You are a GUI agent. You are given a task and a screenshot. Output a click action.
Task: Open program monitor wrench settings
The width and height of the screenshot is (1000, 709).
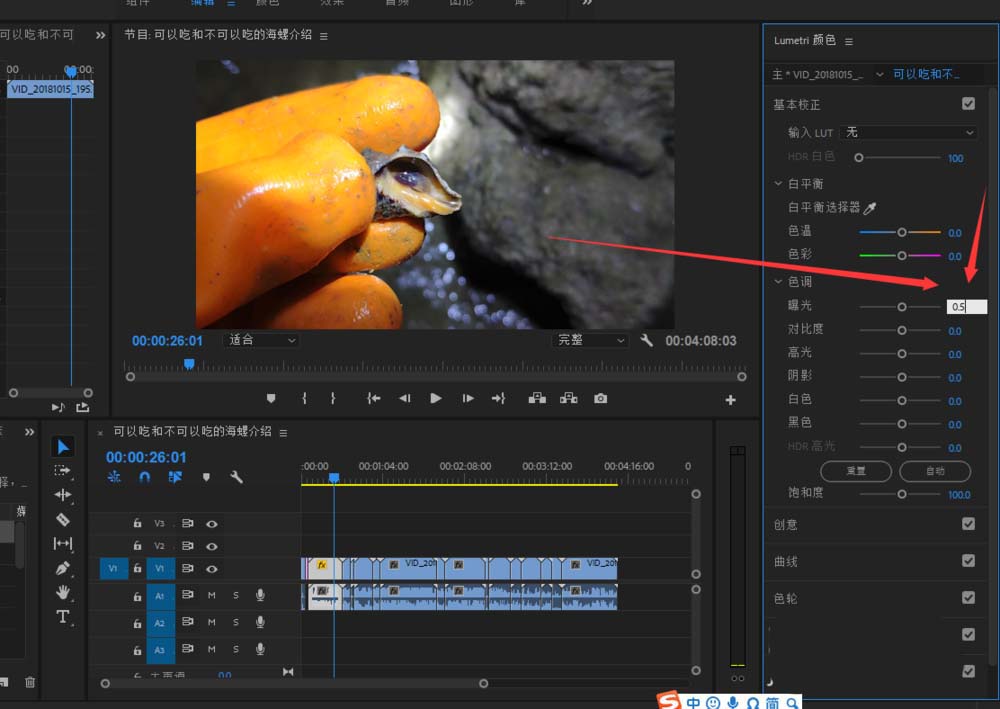click(x=647, y=340)
